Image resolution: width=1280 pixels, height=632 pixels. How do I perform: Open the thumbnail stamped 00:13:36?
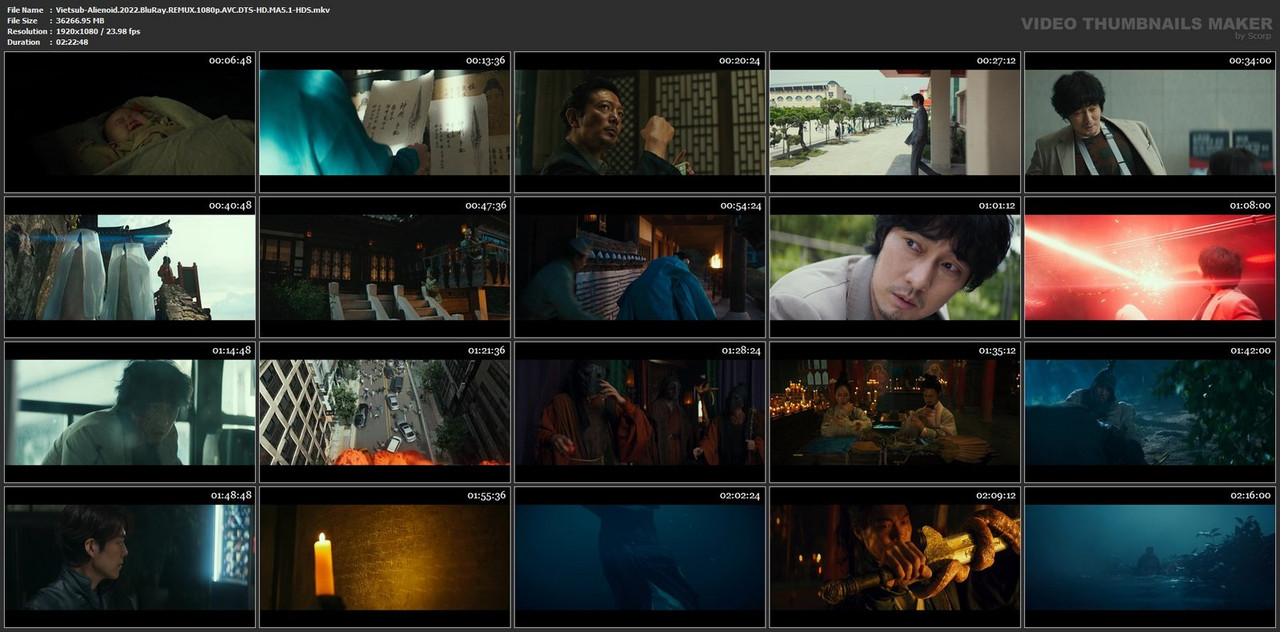tap(385, 122)
